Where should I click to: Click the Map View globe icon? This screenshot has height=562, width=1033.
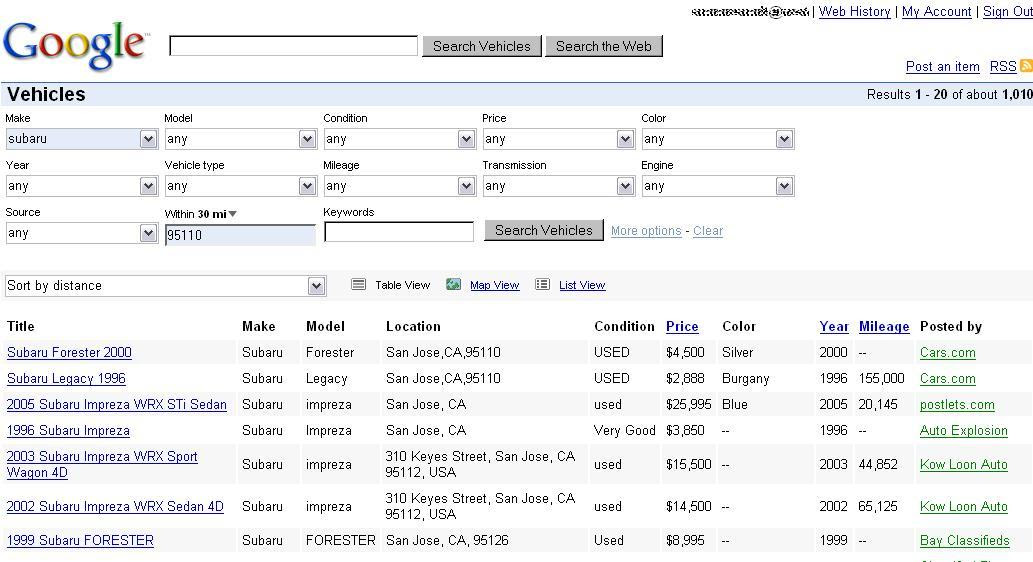click(453, 285)
